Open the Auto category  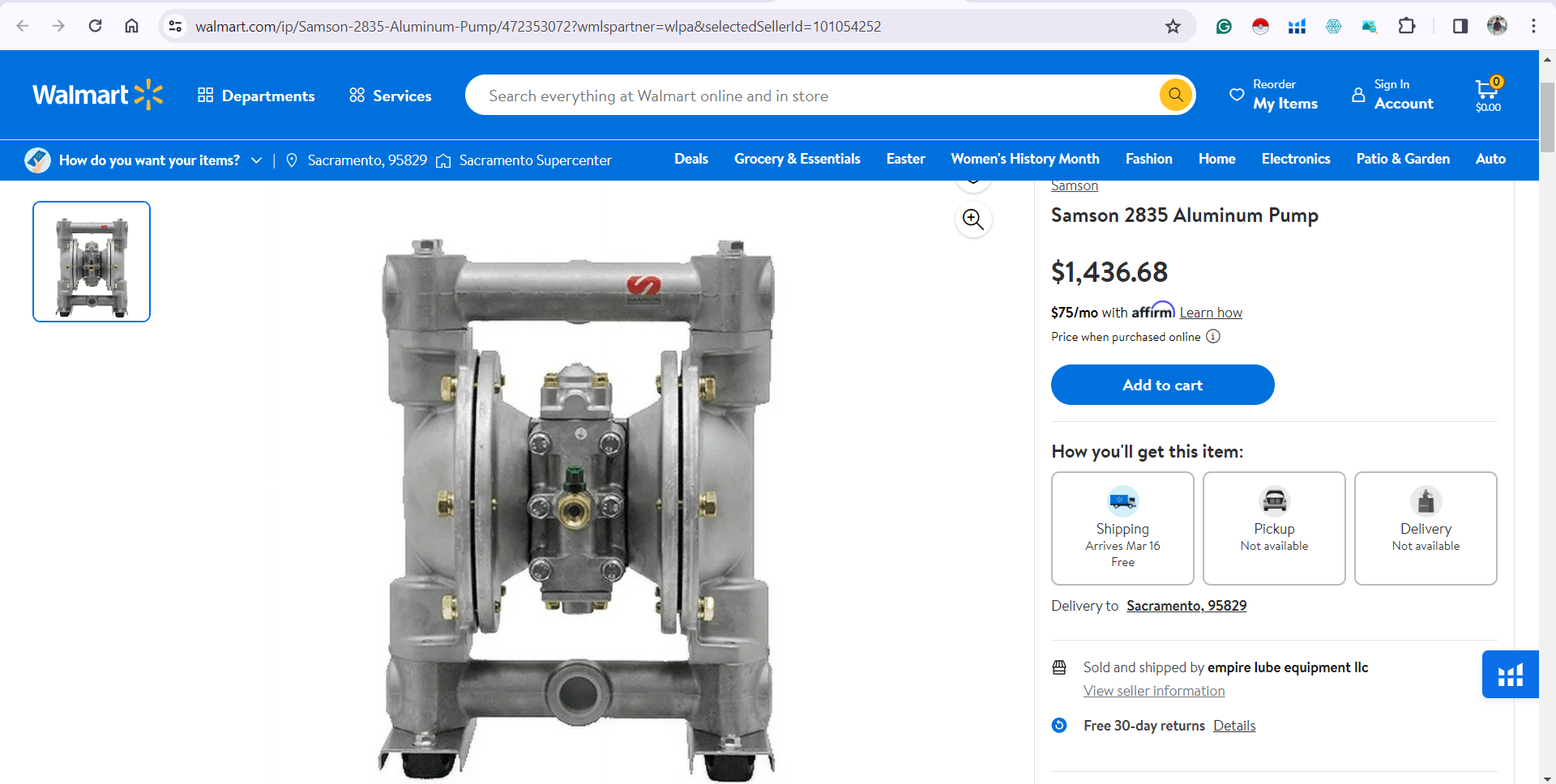coord(1490,159)
